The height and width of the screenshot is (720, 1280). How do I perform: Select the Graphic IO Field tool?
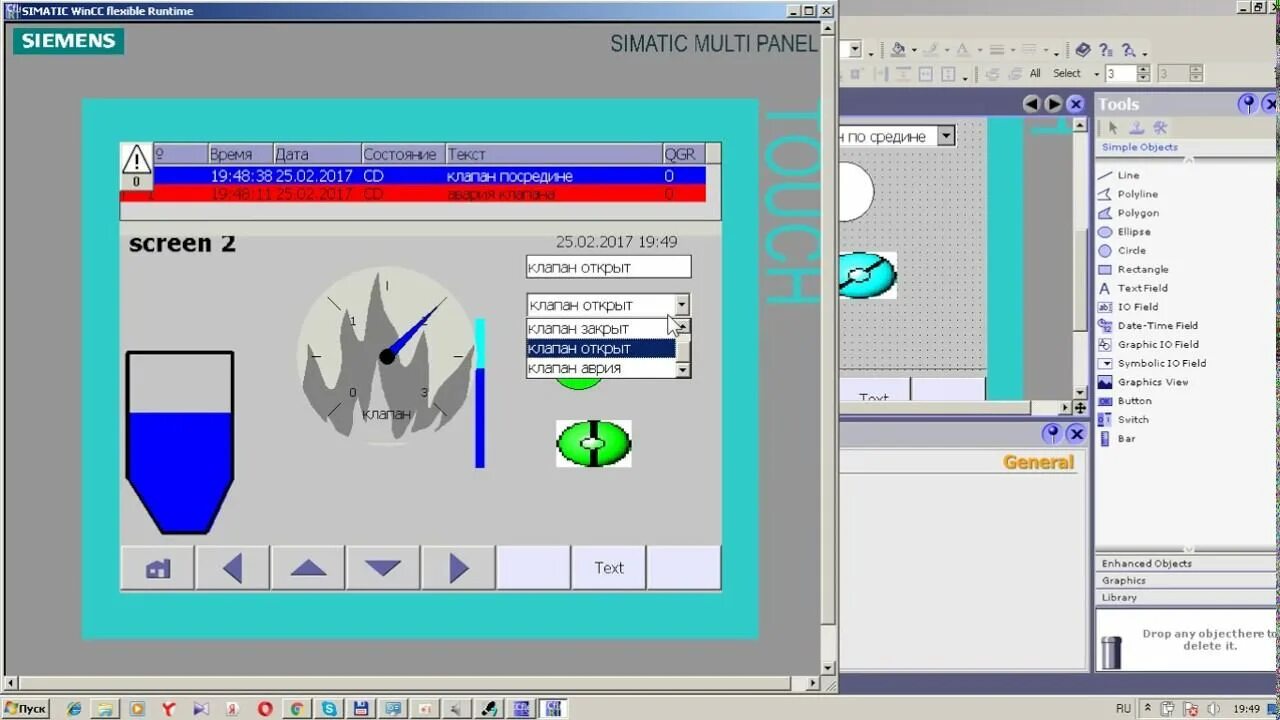coord(1148,344)
